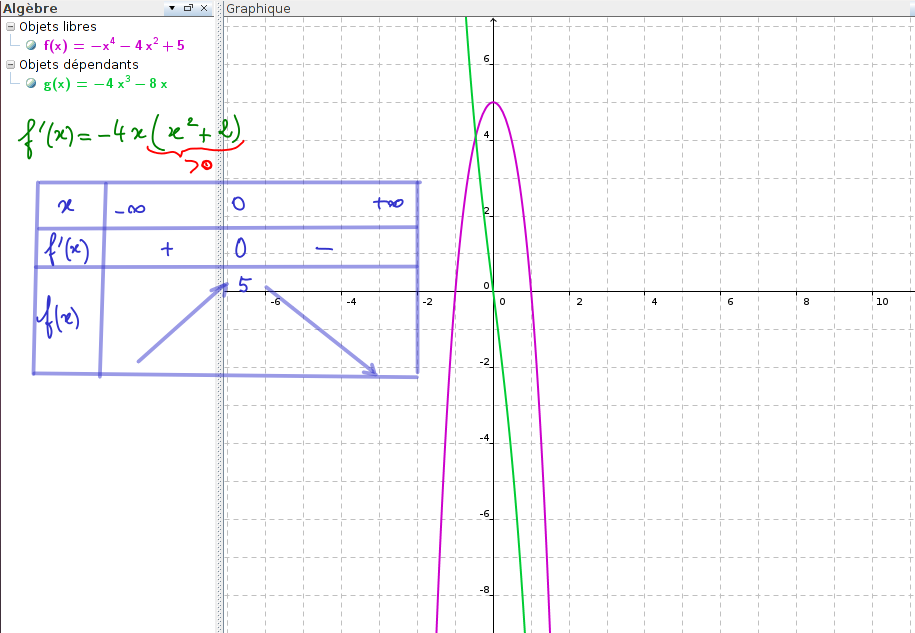This screenshot has height=633, width=915.
Task: Click the Objets libres folder label
Action: coord(58,27)
